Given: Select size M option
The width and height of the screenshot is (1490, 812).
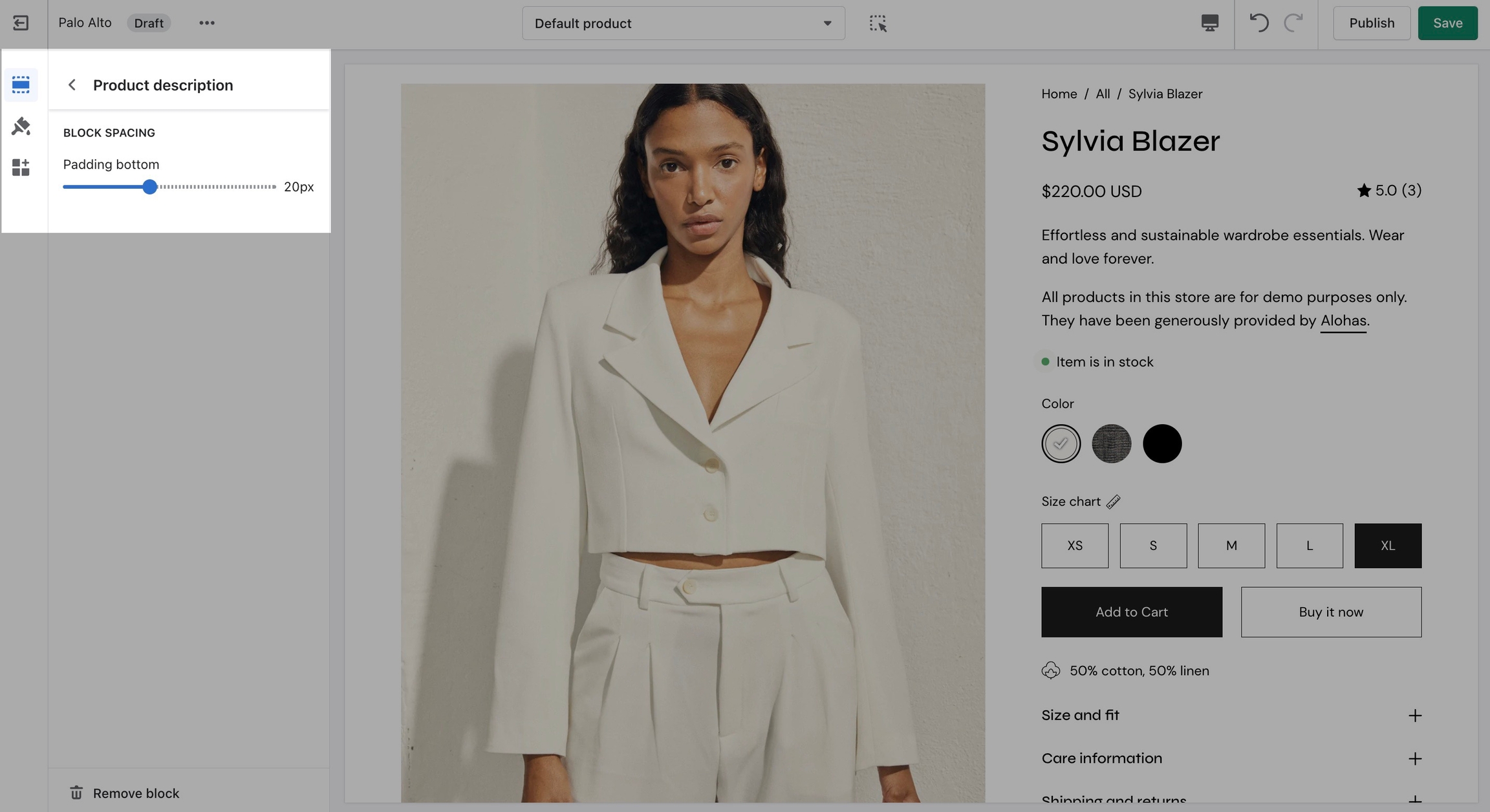Looking at the screenshot, I should click(x=1231, y=546).
